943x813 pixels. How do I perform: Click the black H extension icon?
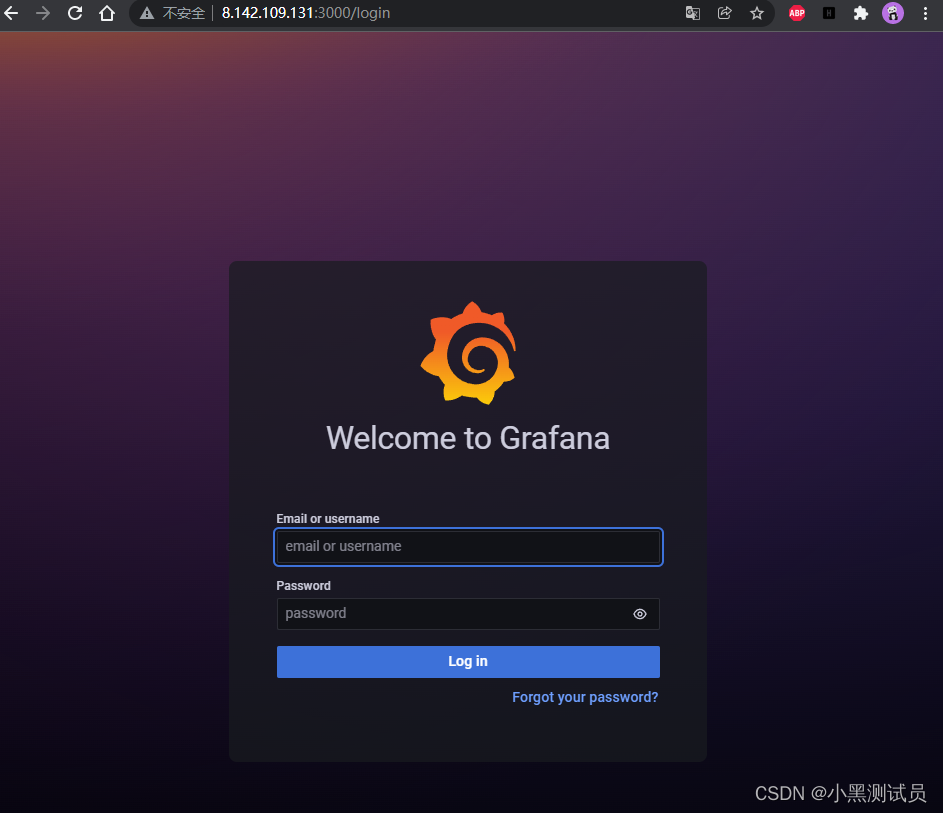(x=829, y=13)
